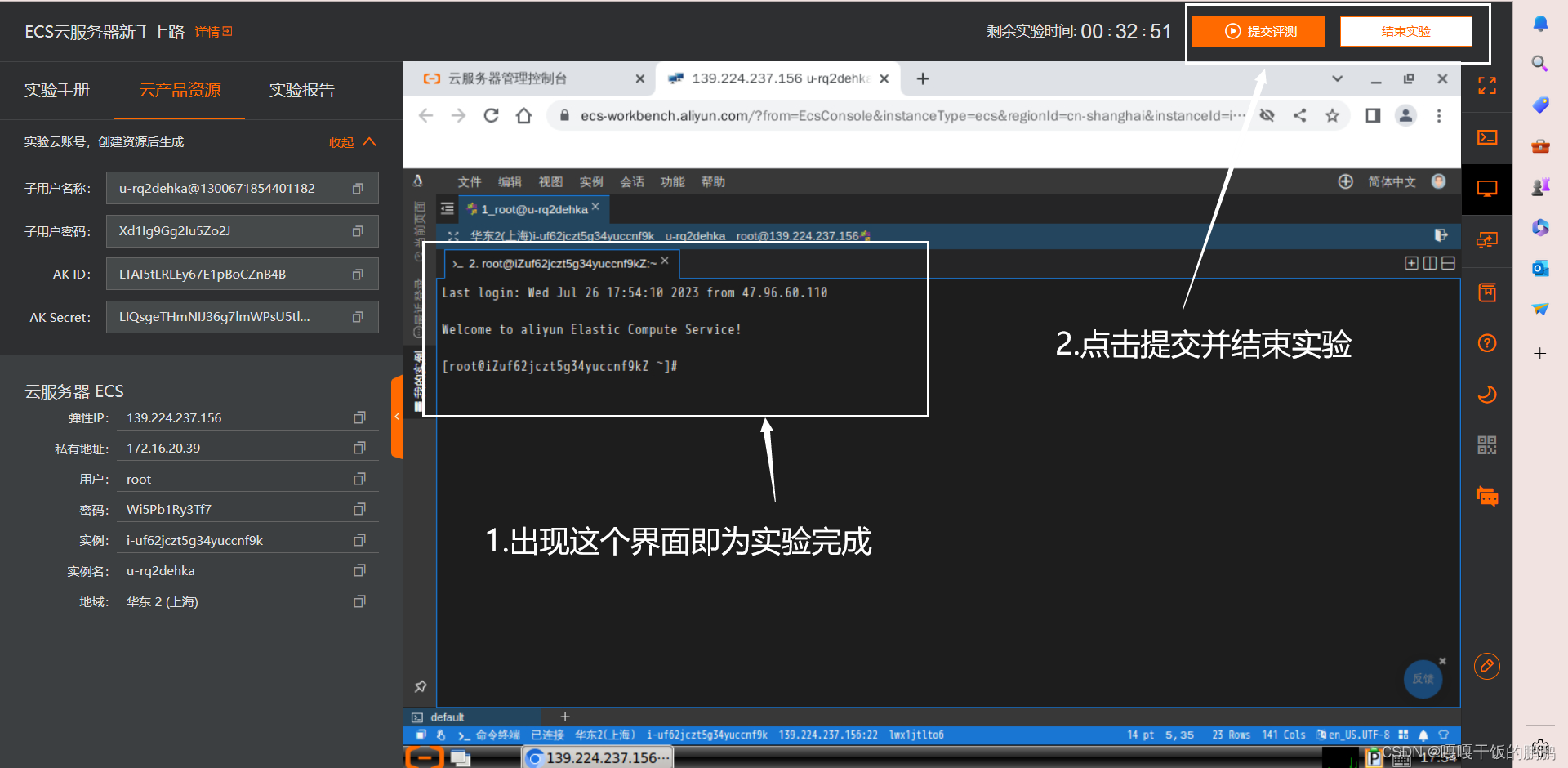Copy the instance ID i-uf62jczt5g34yuccnf9k

pos(359,540)
